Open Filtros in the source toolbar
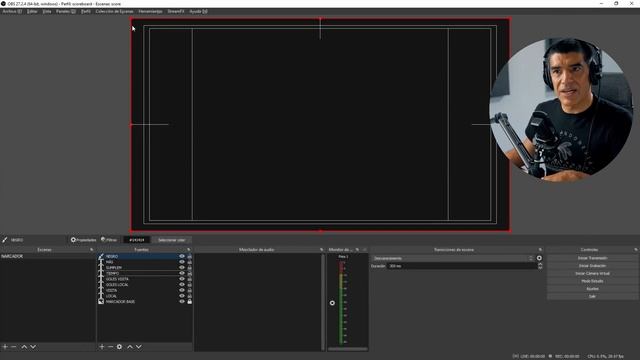 pos(109,240)
